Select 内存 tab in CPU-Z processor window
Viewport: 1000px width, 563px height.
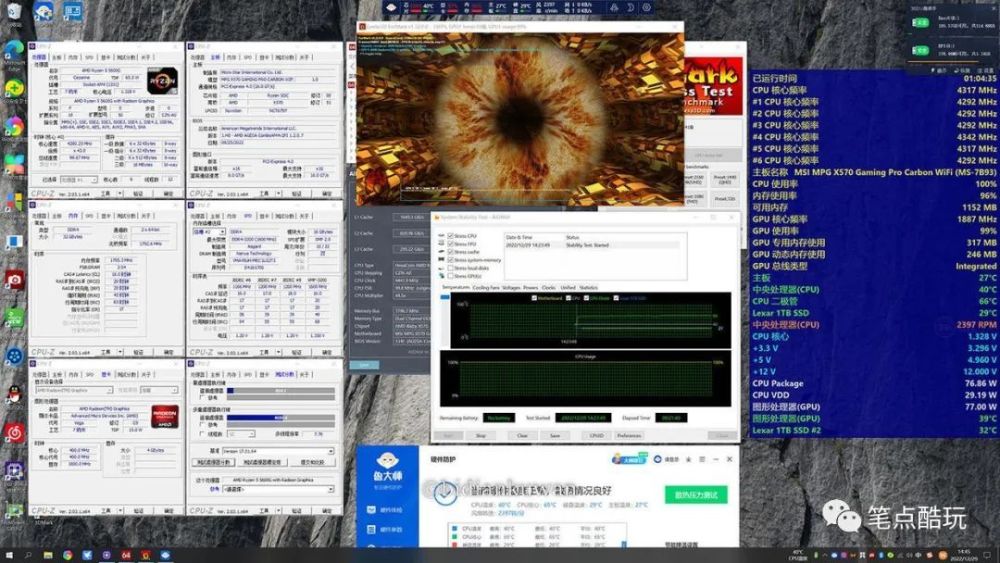coord(73,57)
